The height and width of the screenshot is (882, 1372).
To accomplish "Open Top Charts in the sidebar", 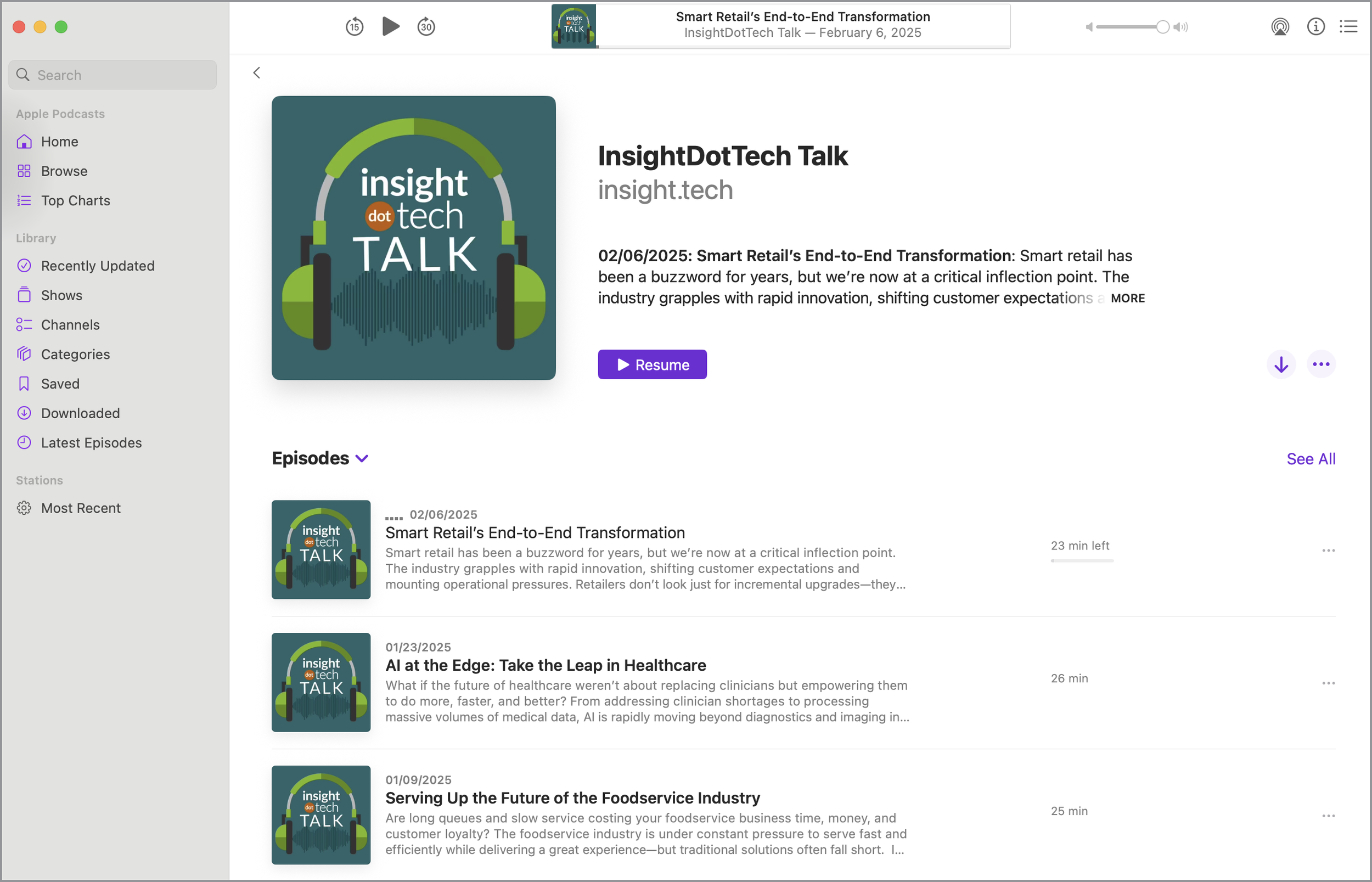I will click(75, 200).
